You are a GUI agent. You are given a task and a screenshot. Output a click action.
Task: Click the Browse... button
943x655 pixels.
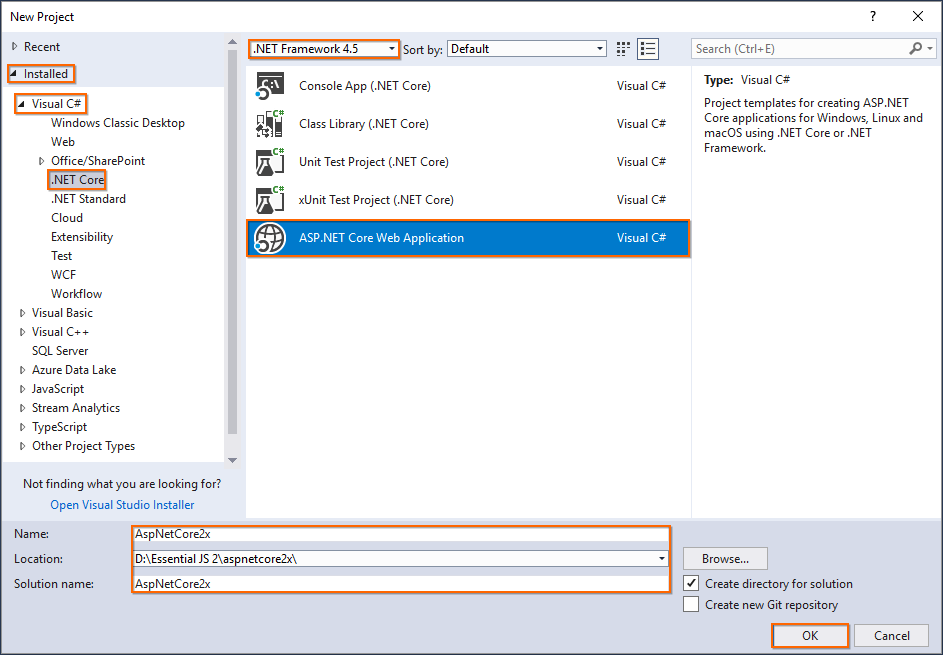pyautogui.click(x=725, y=559)
